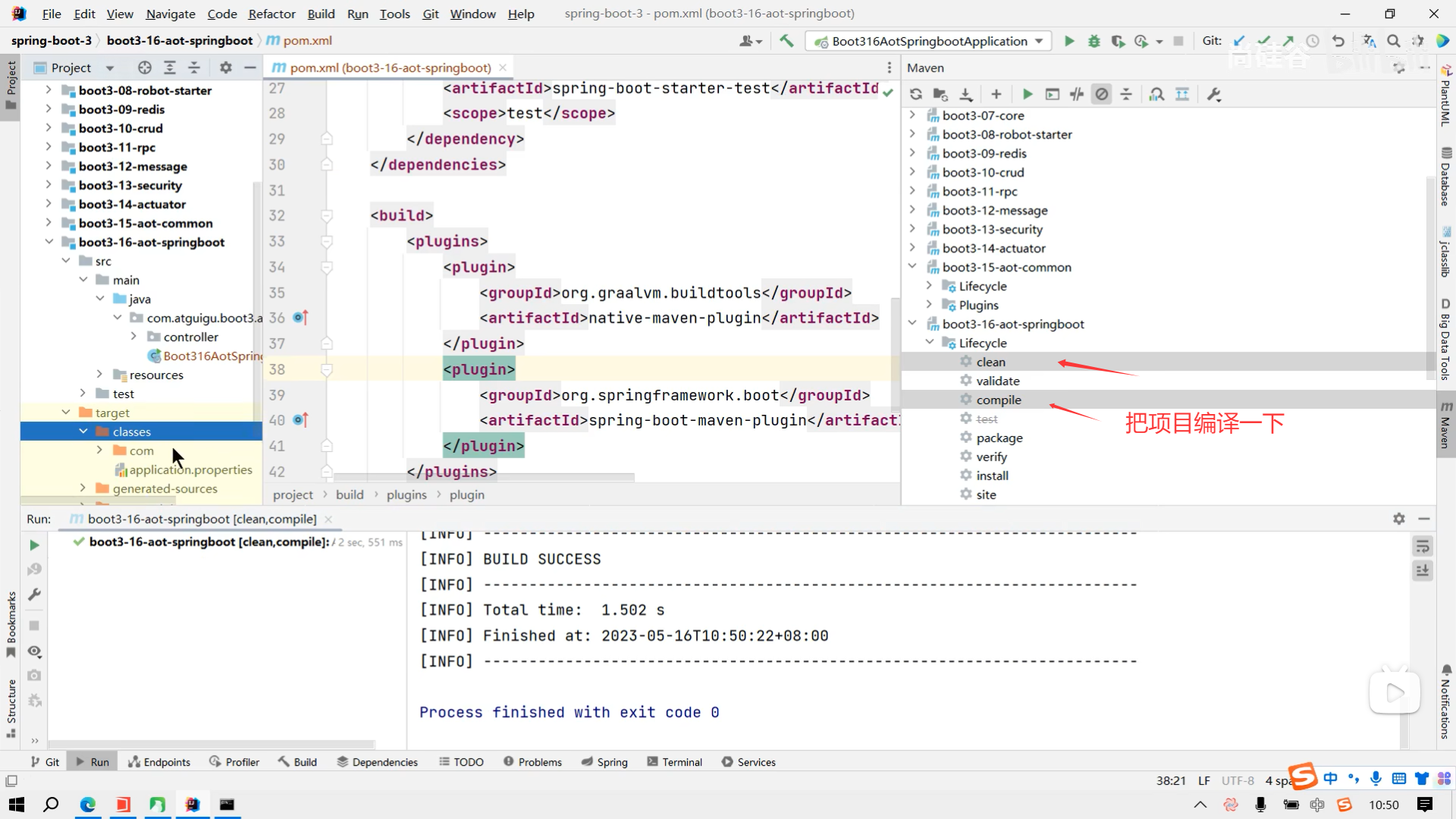Reload all Maven projects

pyautogui.click(x=916, y=94)
